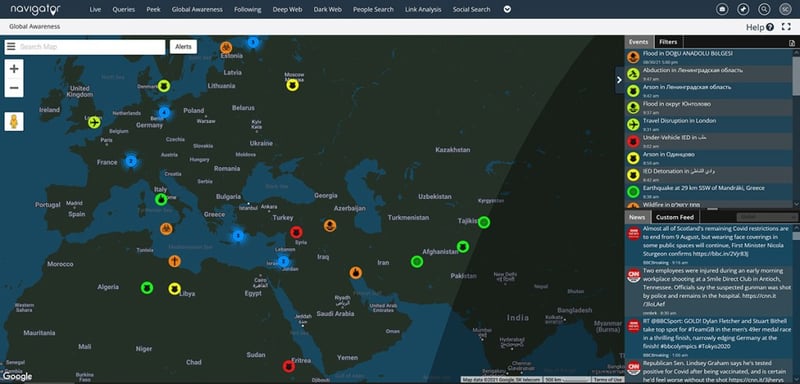Viewport: 800px width, 384px height.
Task: Select the 'Flood in DOĞU ANADOLU BöLGESİ' event
Action: [709, 57]
